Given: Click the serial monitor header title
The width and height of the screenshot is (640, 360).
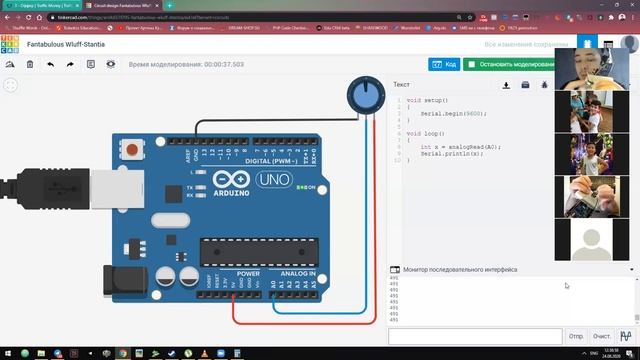Looking at the screenshot, I should click(460, 269).
